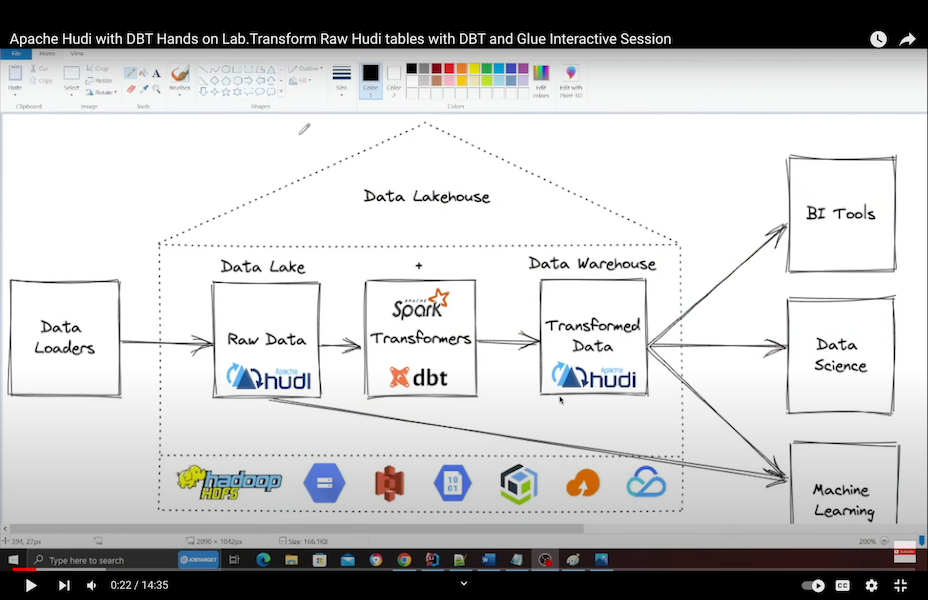Click the Watch later clock icon
Screen dimensions: 928x600
click(x=878, y=39)
